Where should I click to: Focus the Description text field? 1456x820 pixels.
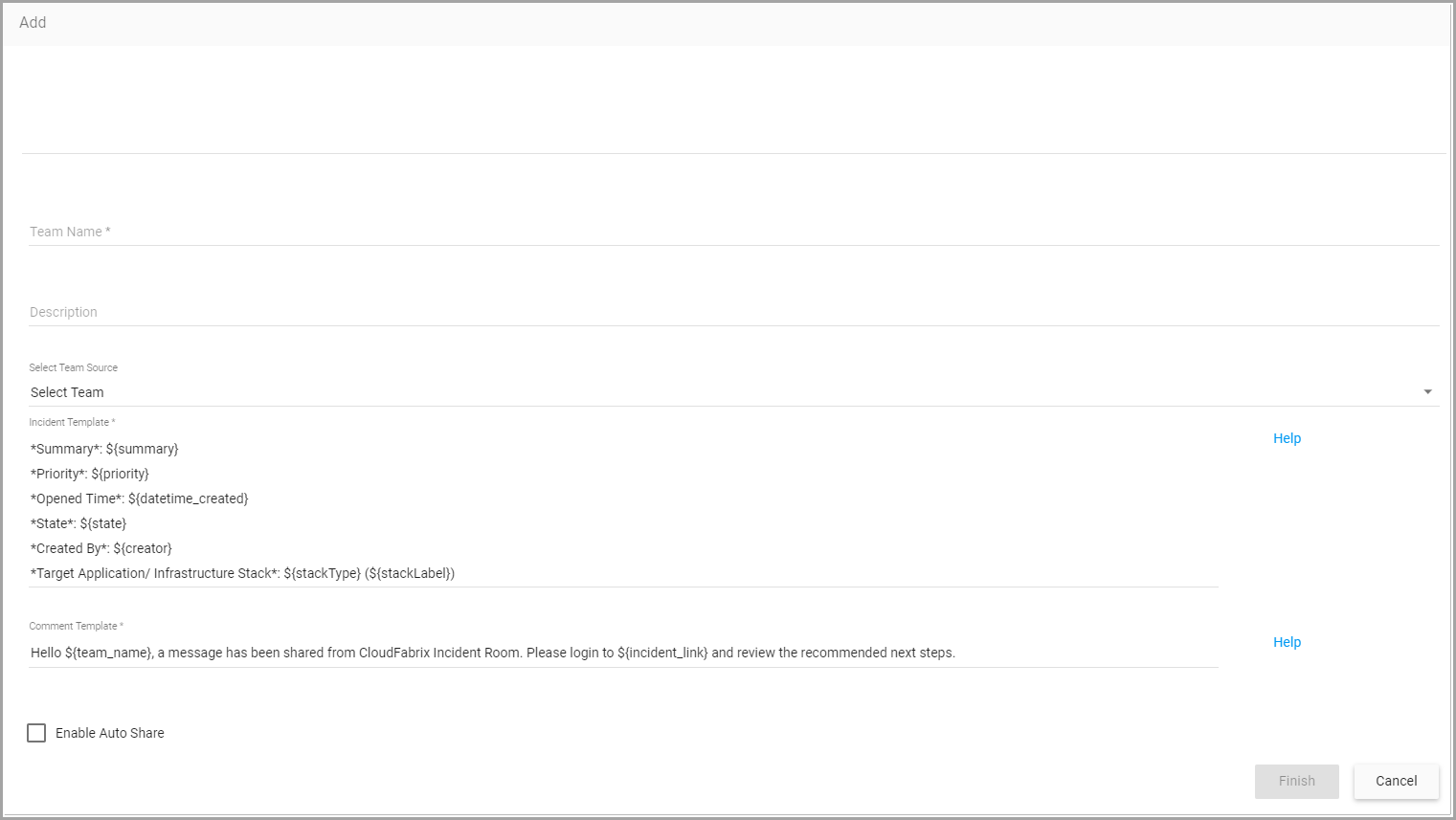tap(733, 312)
